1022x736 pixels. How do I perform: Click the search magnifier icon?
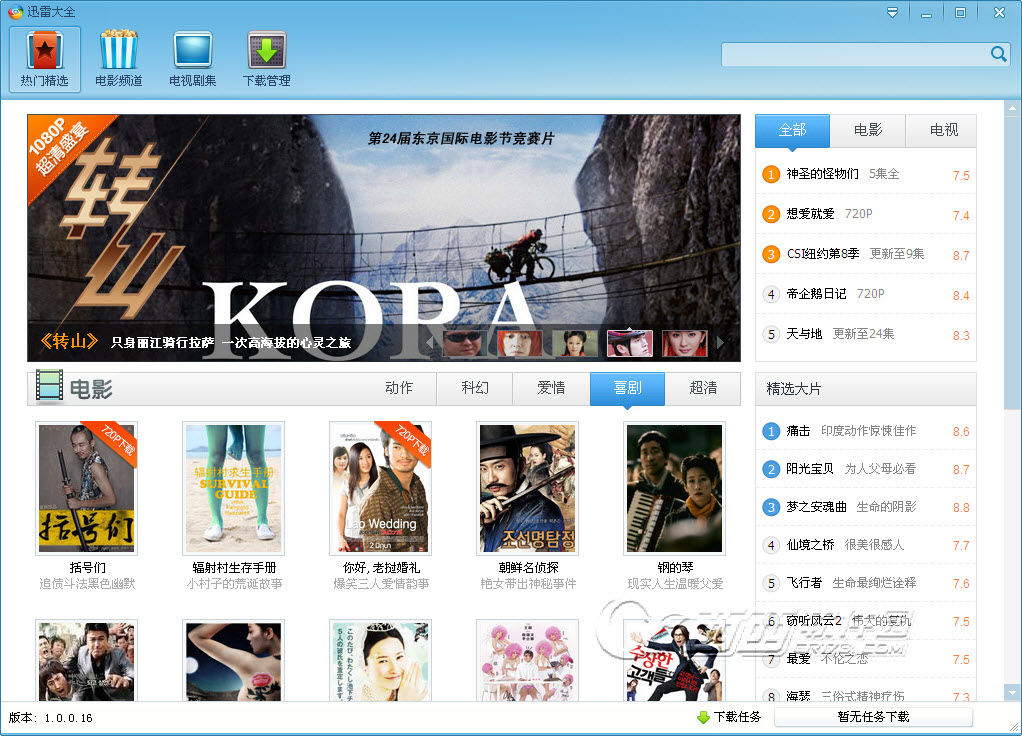998,54
